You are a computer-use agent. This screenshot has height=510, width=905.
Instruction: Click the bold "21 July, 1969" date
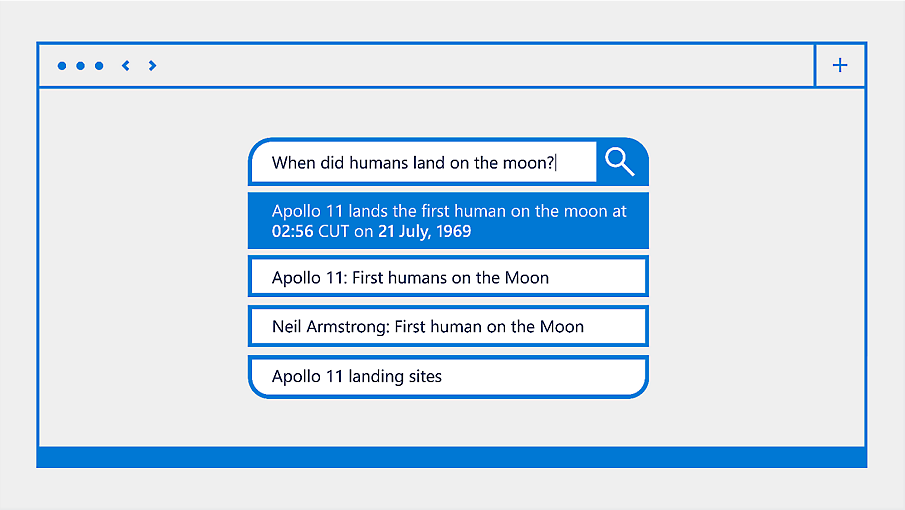424,231
